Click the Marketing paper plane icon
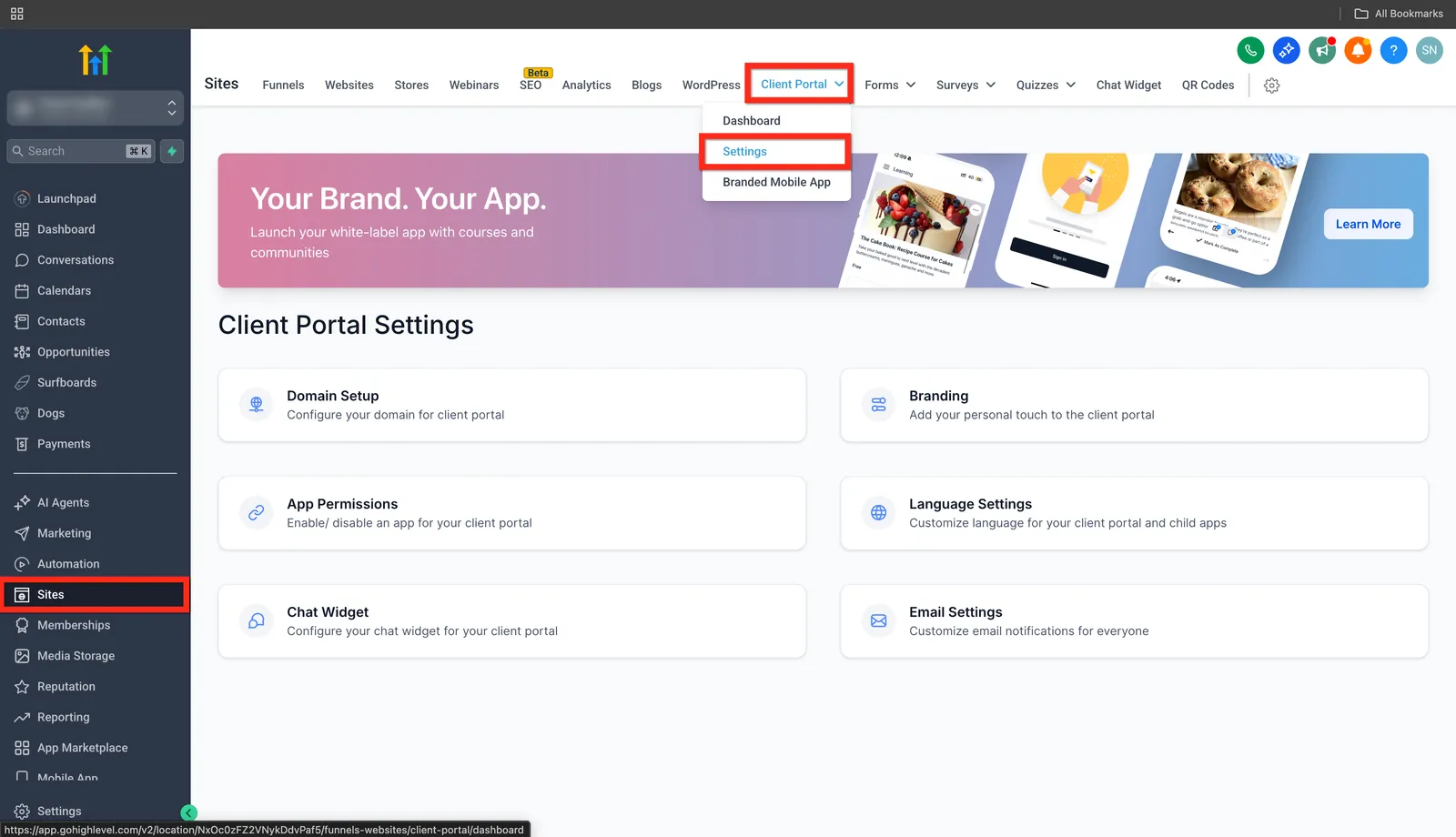This screenshot has width=1456, height=837. [23, 533]
